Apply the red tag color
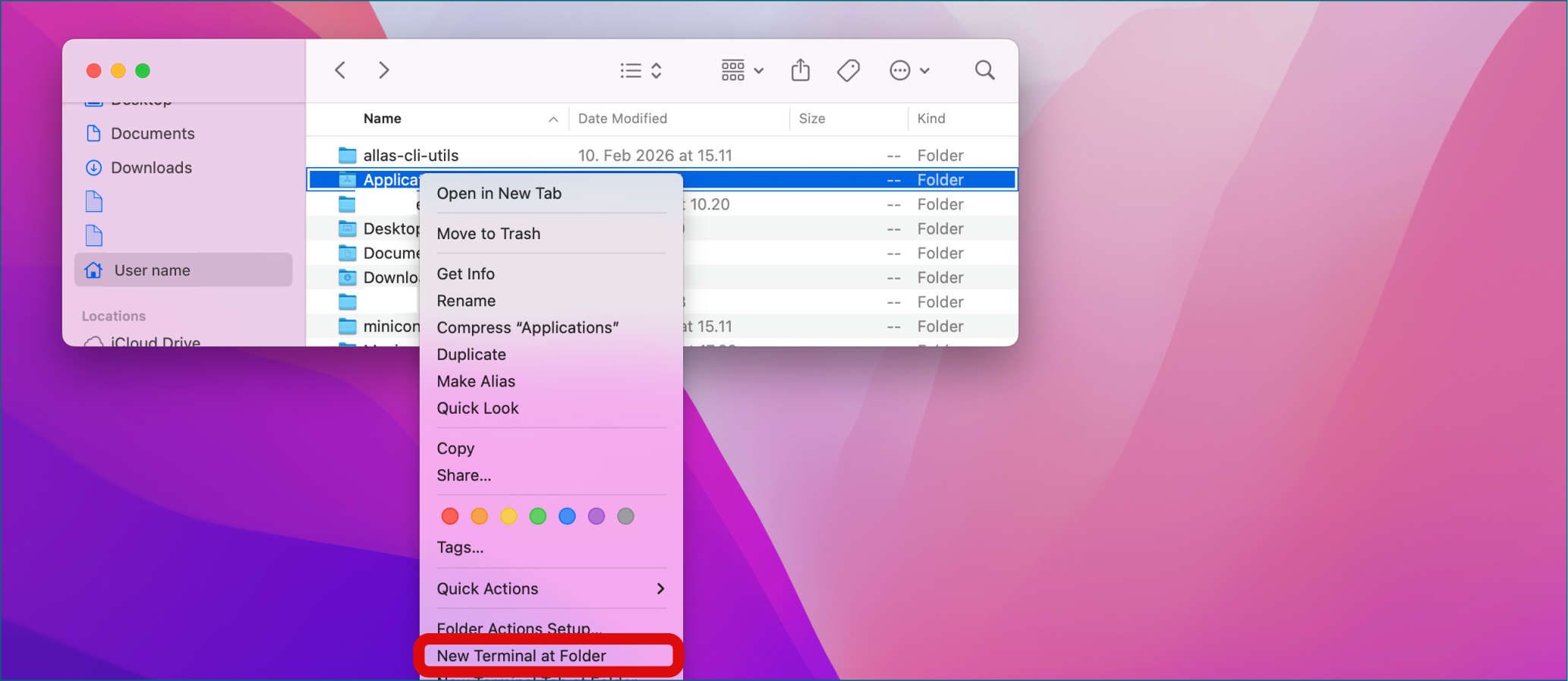The image size is (1568, 681). coord(450,516)
